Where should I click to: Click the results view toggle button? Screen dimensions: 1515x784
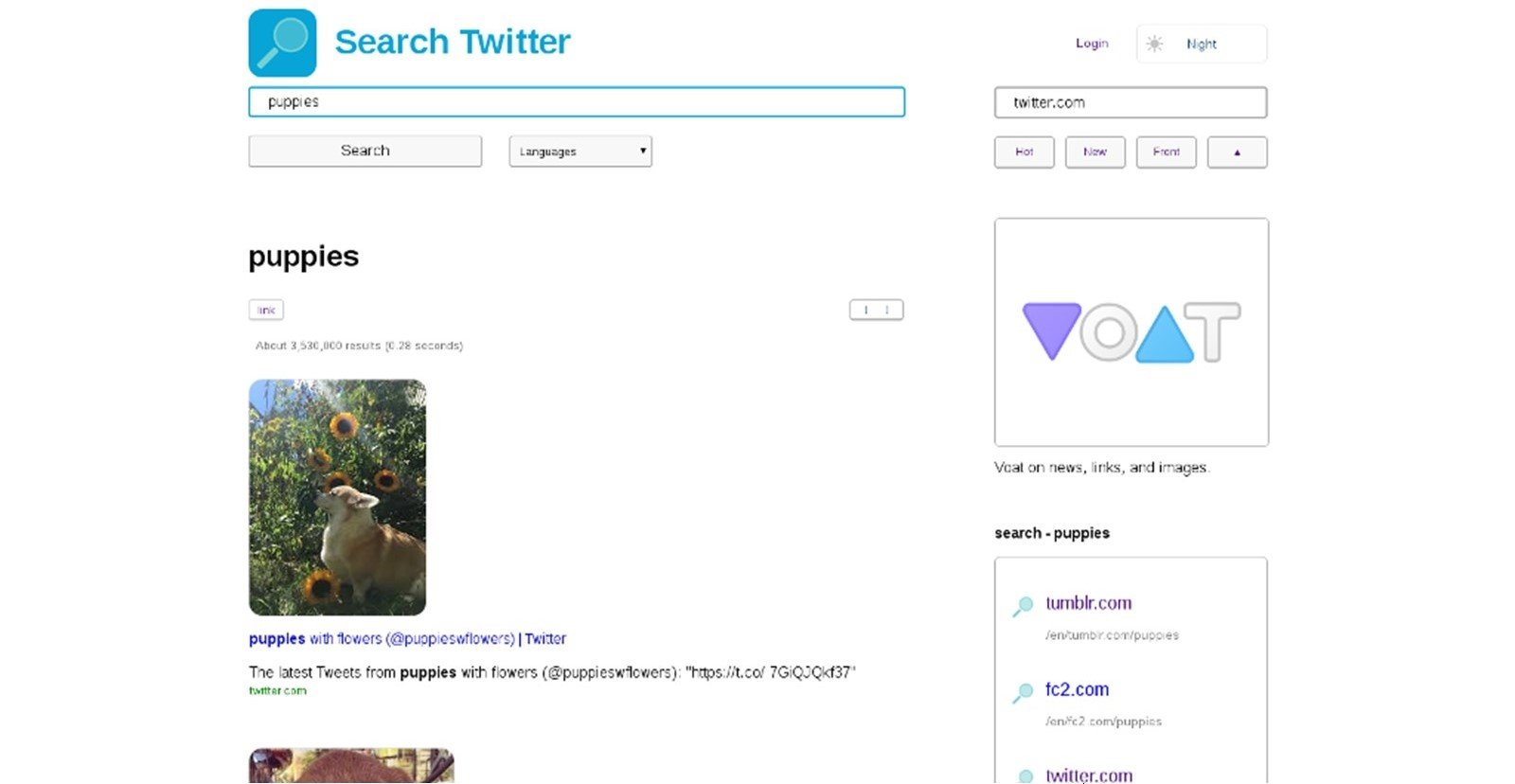(876, 310)
